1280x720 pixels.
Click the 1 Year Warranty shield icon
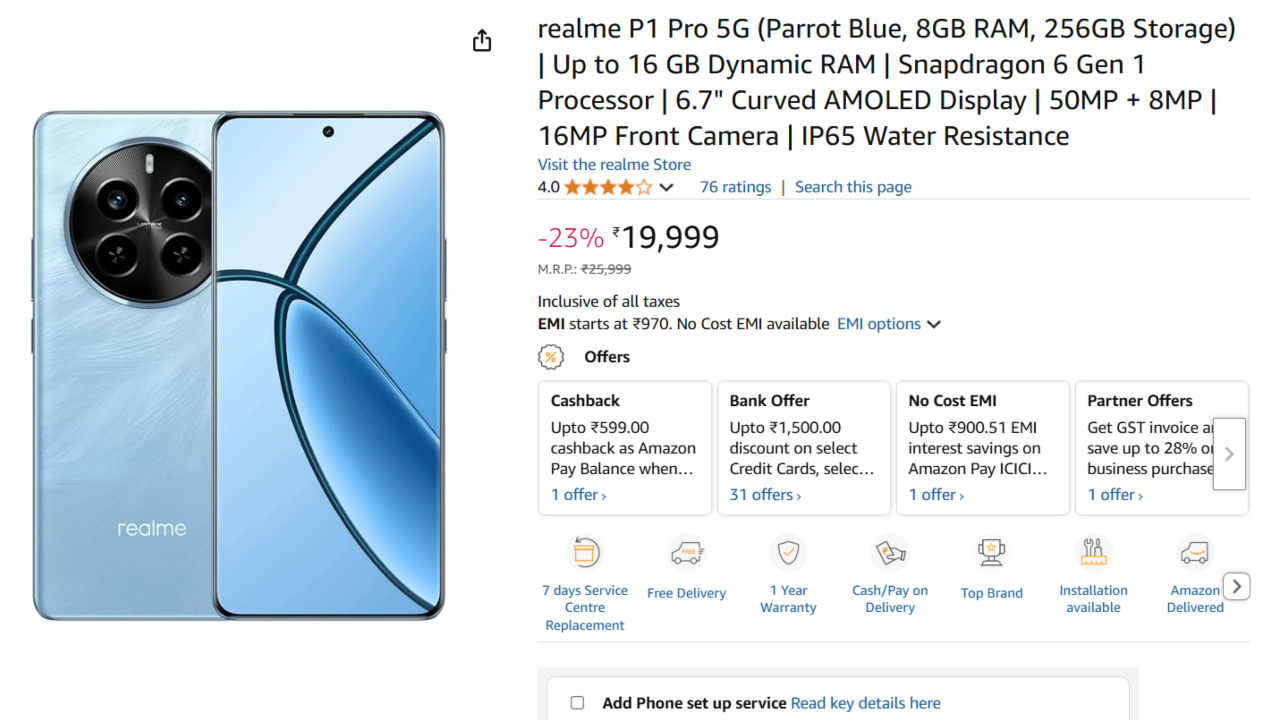tap(788, 552)
